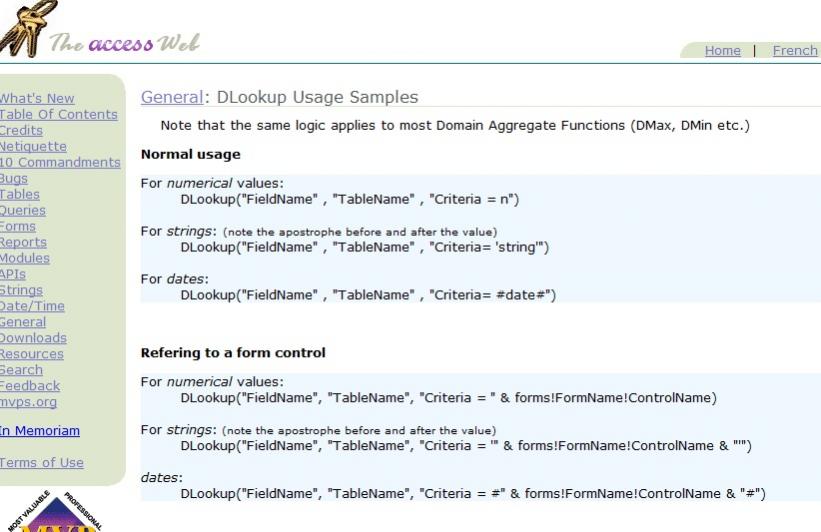Navigate to the Bugs section

point(14,178)
